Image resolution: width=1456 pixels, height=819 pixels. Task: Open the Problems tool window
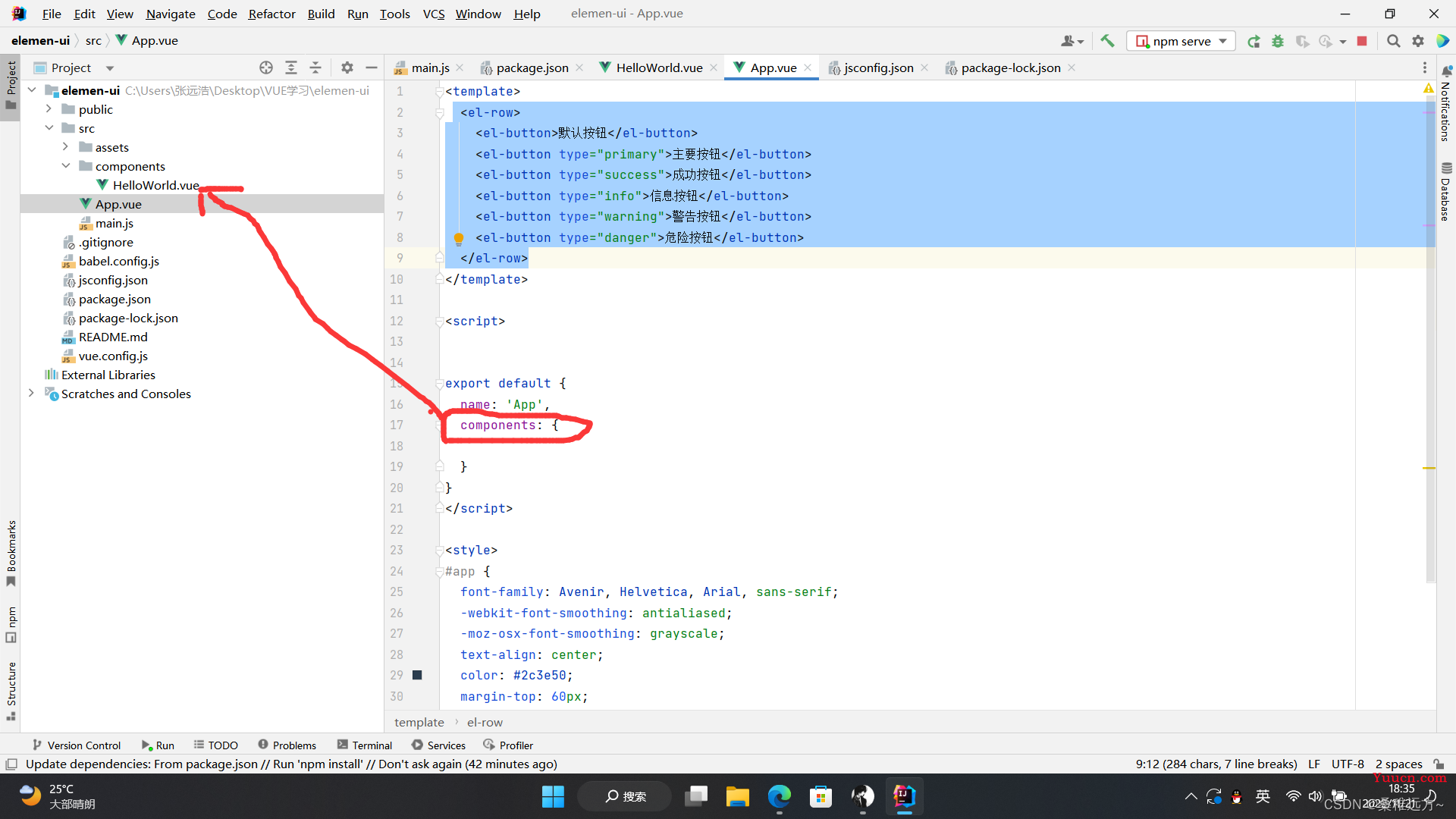pyautogui.click(x=287, y=745)
